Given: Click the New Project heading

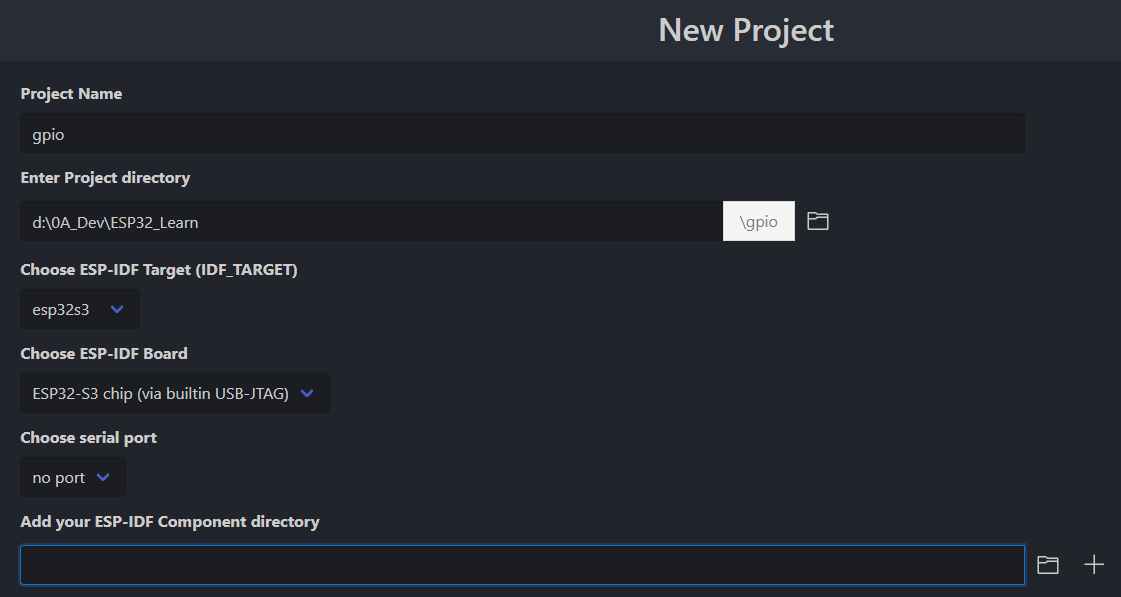Looking at the screenshot, I should click(745, 30).
